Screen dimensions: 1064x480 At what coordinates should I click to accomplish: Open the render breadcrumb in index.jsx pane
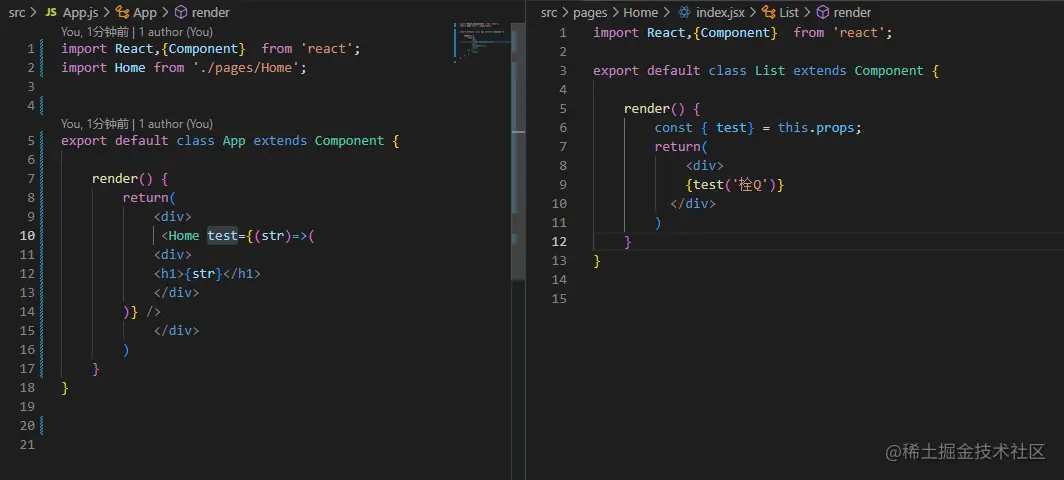click(x=852, y=12)
